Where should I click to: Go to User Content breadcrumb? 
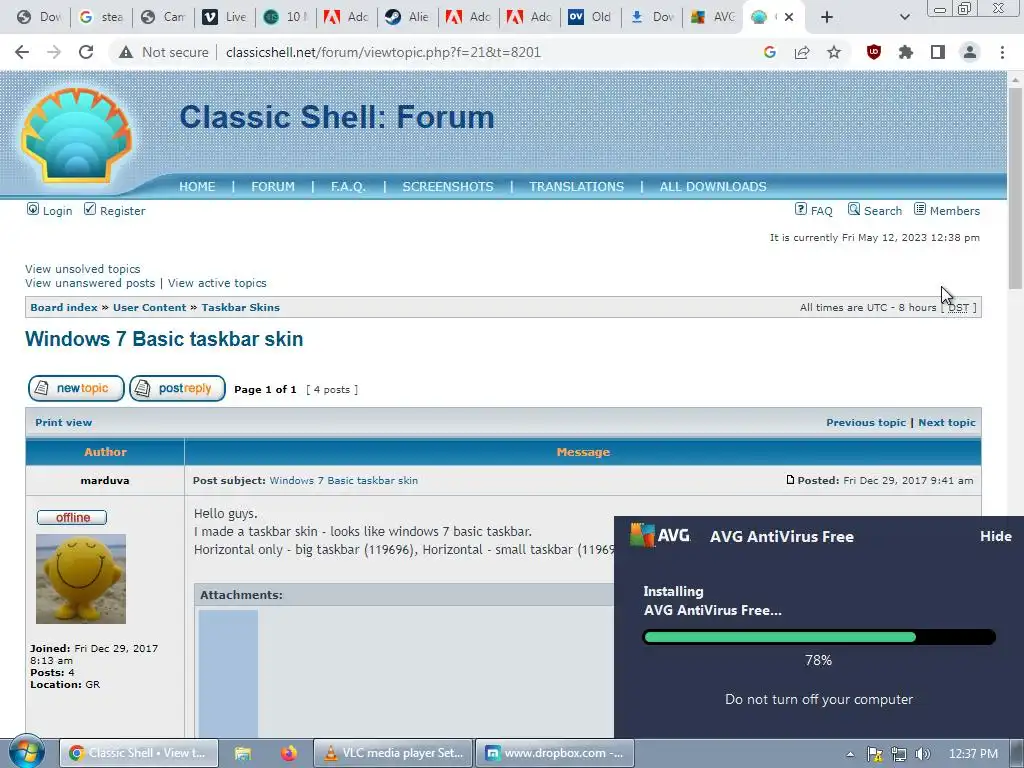coord(150,308)
